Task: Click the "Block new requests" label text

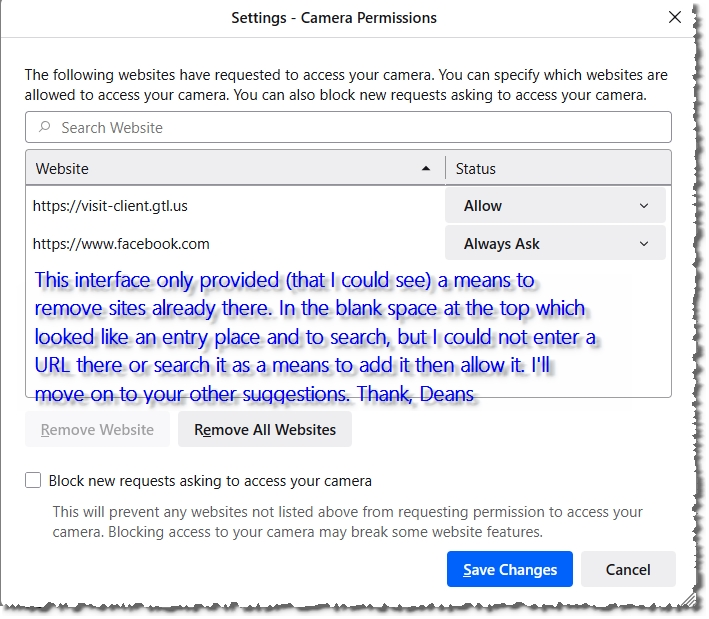Action: (x=210, y=481)
